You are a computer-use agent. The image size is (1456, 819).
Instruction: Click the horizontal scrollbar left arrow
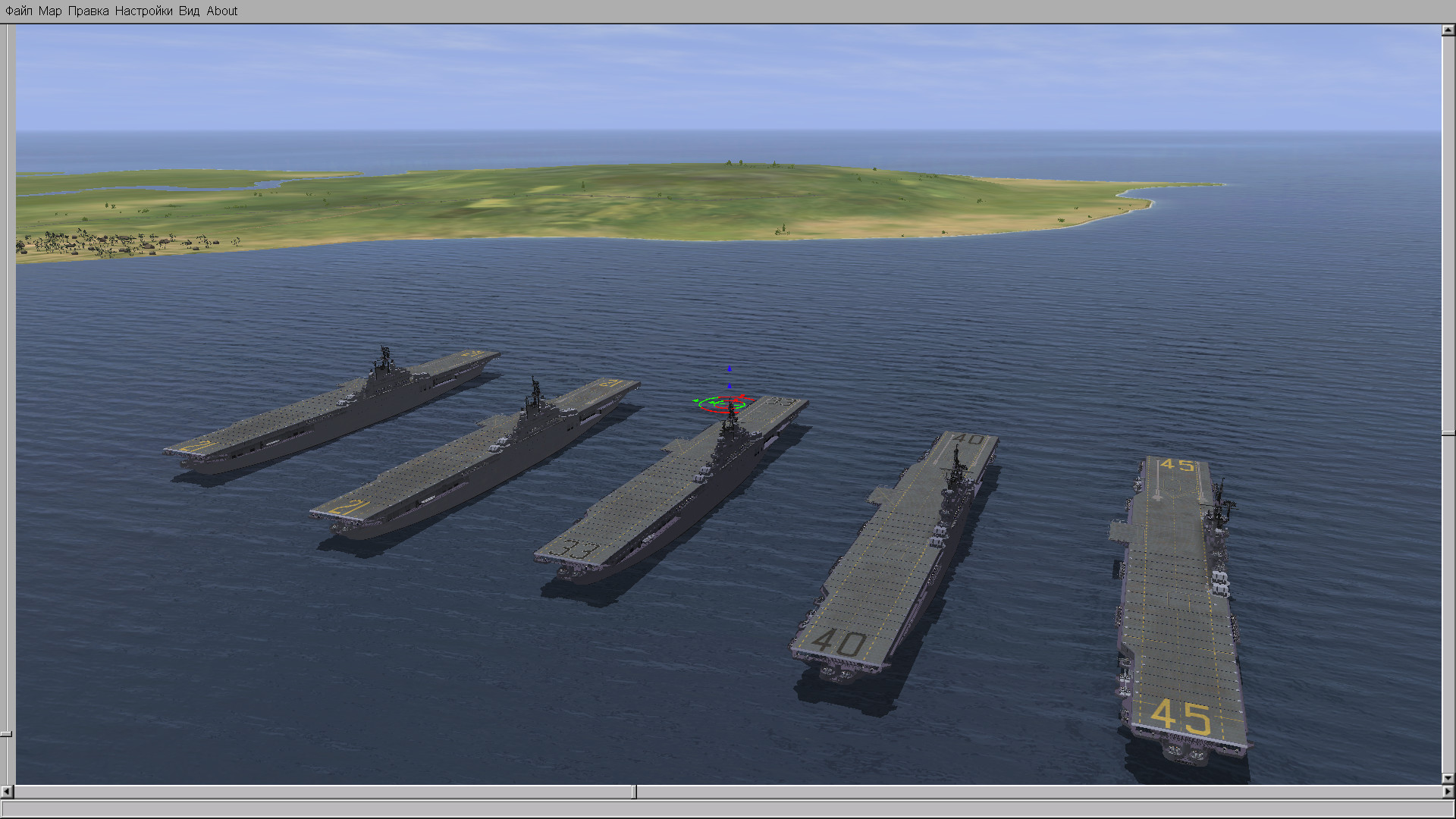(7, 792)
